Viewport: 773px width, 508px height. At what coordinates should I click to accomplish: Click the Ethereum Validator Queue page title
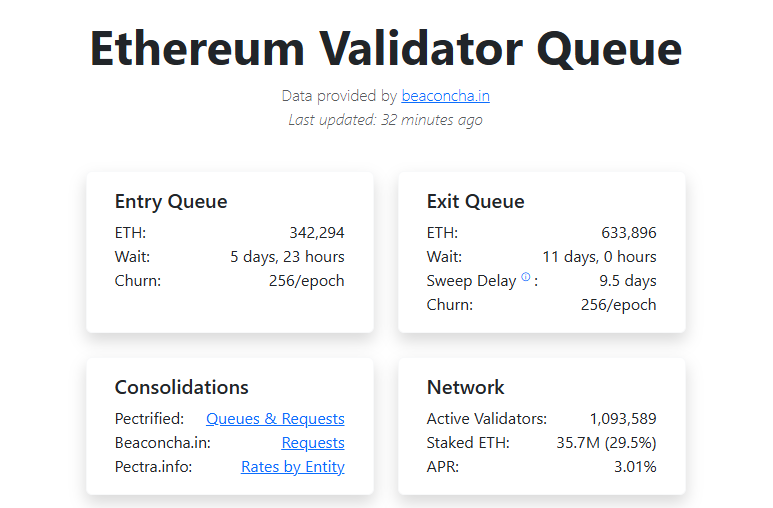(x=386, y=48)
